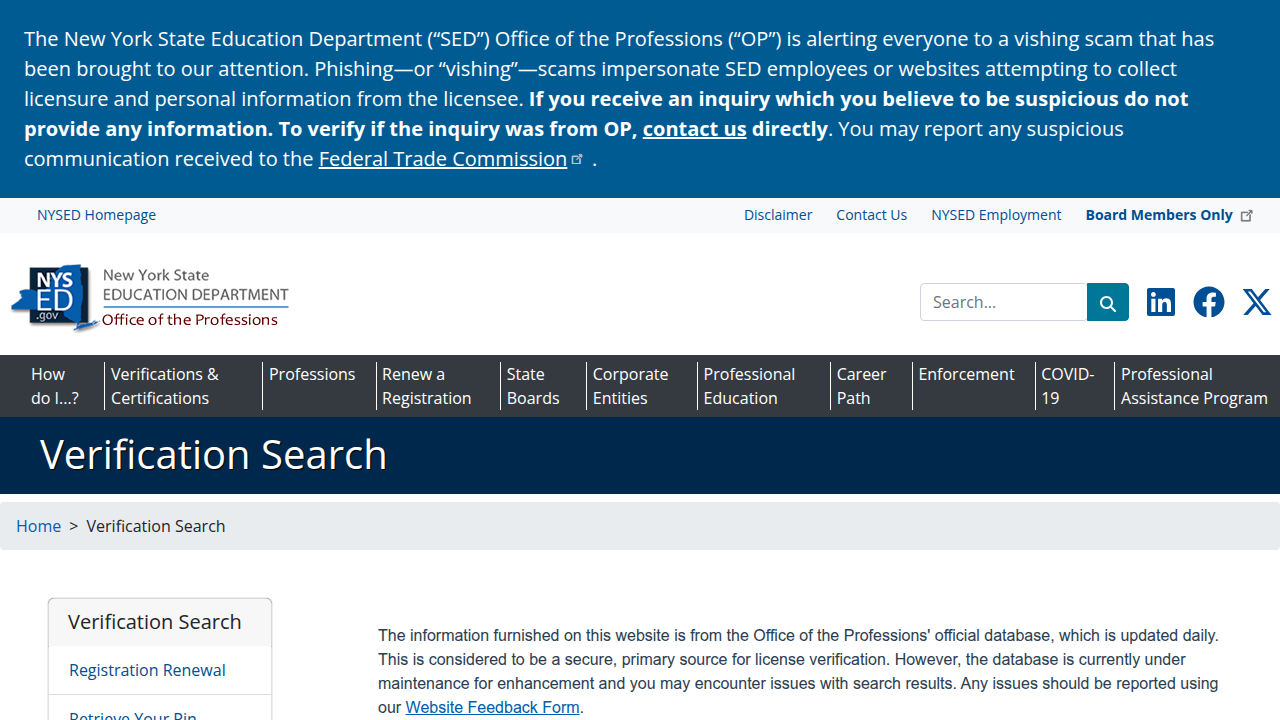Focus the Search text field
The width and height of the screenshot is (1280, 720).
coord(1004,302)
